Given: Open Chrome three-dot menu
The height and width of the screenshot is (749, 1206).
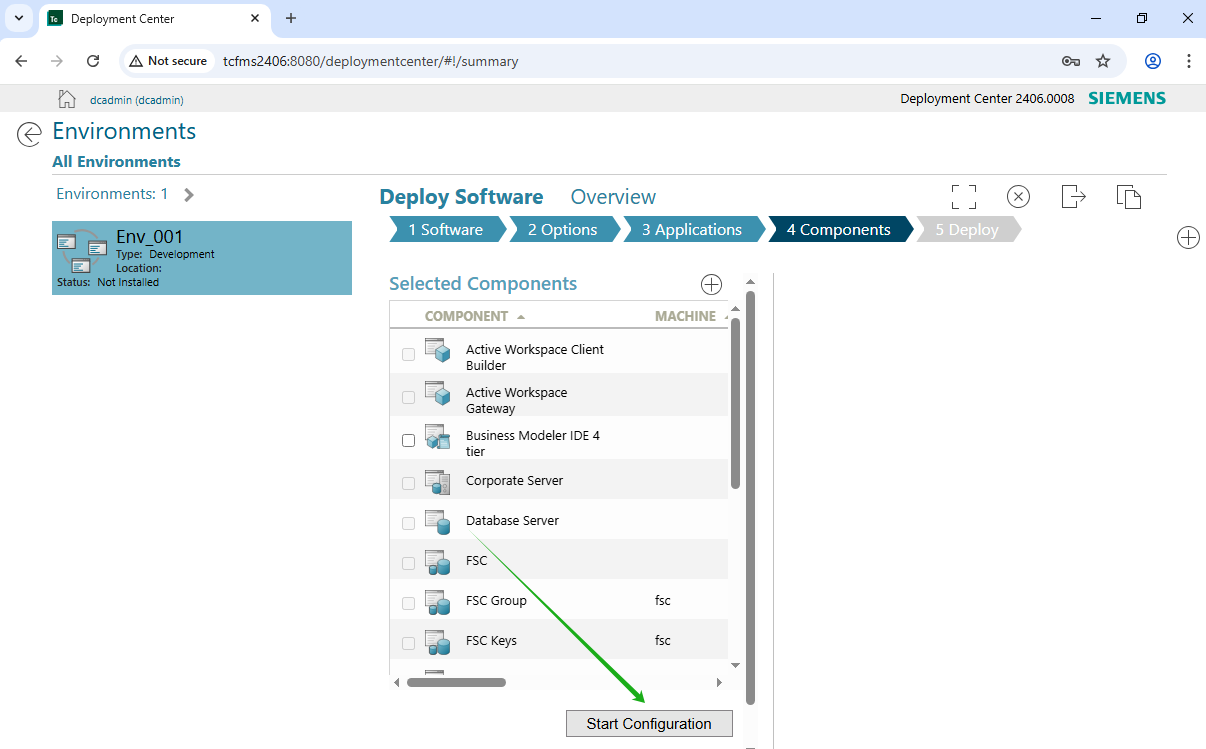Looking at the screenshot, I should coord(1189,61).
